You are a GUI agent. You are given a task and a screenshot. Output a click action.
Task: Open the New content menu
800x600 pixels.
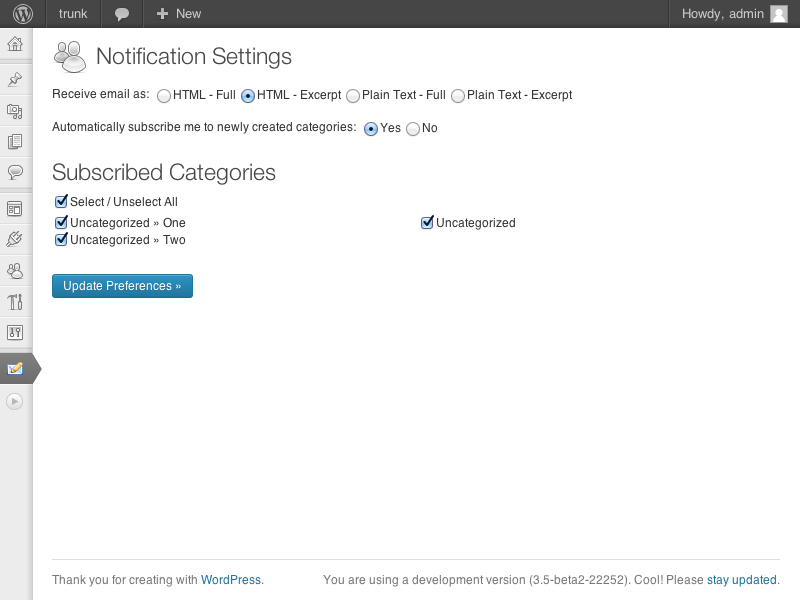click(179, 14)
